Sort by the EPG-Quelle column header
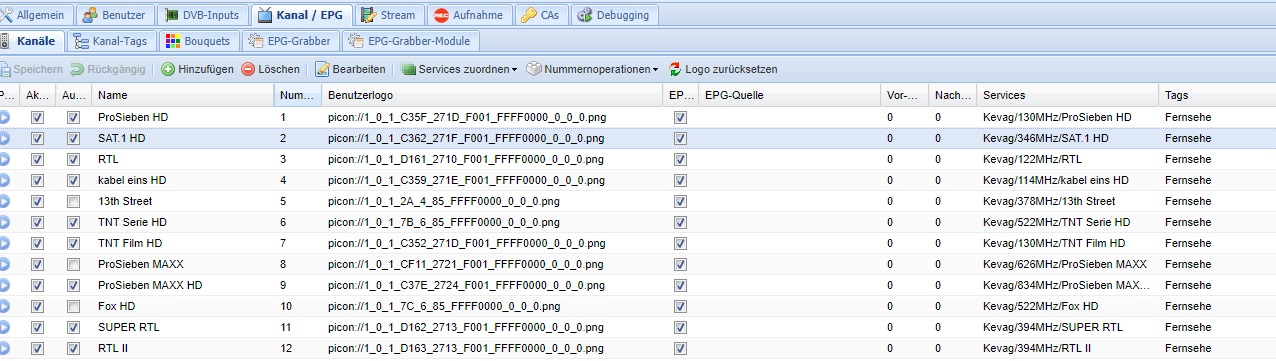 [x=789, y=96]
